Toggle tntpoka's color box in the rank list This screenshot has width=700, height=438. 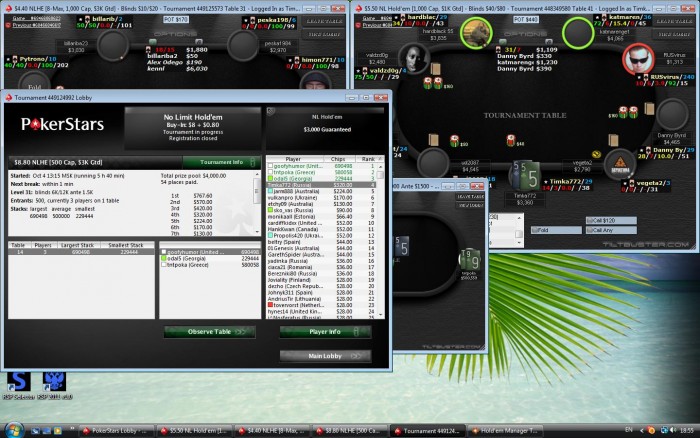click(x=270, y=172)
